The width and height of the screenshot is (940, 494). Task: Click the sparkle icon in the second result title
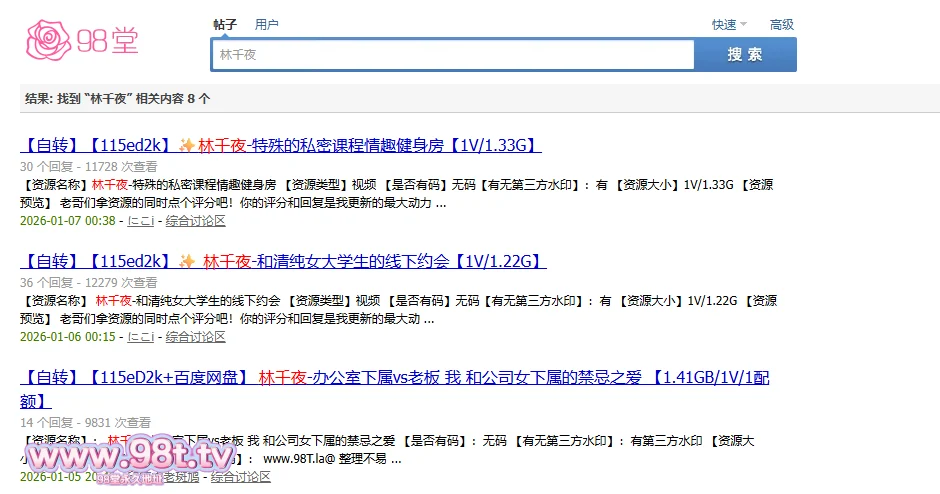pos(186,262)
